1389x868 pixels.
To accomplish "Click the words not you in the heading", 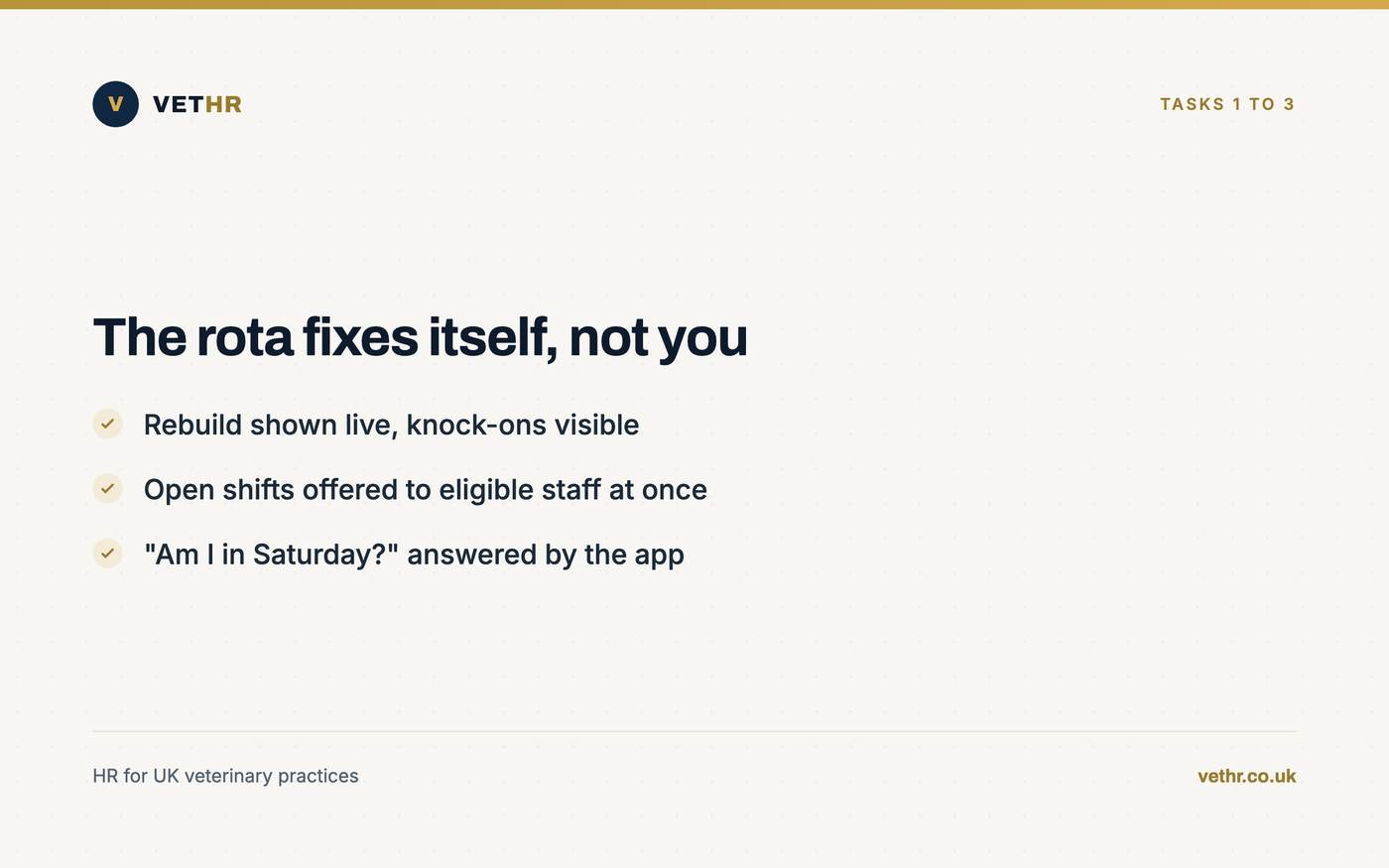I will point(658,338).
